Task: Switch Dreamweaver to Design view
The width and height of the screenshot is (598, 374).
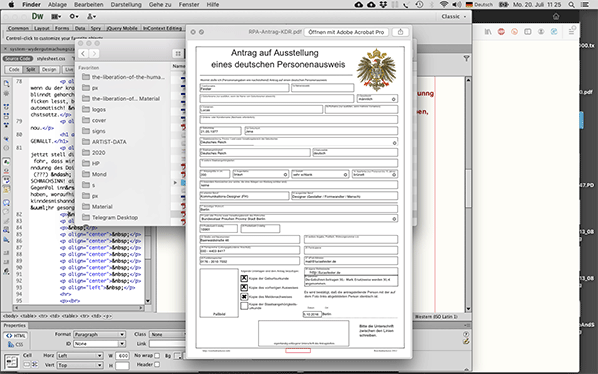Action: coord(49,69)
